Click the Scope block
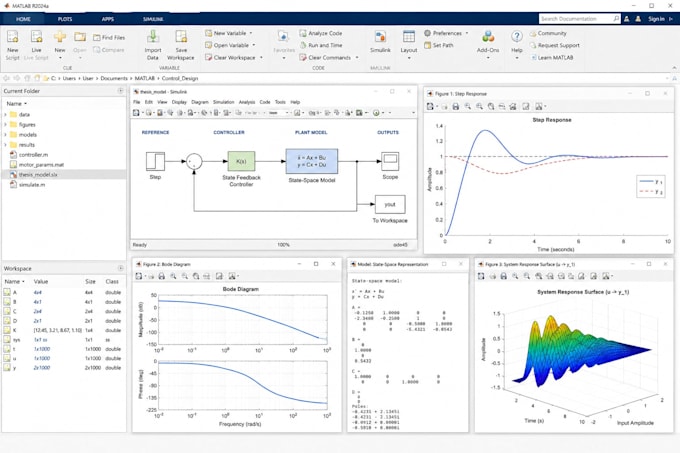The width and height of the screenshot is (680, 453). (390, 161)
